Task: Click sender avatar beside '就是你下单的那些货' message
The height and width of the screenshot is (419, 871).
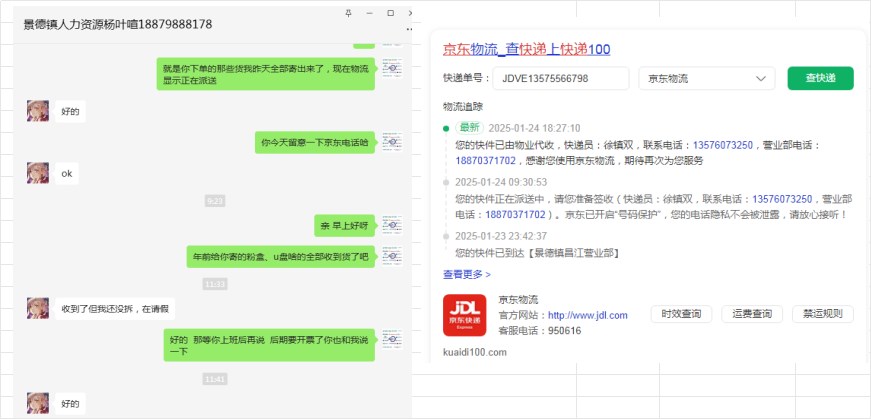Action: 392,68
